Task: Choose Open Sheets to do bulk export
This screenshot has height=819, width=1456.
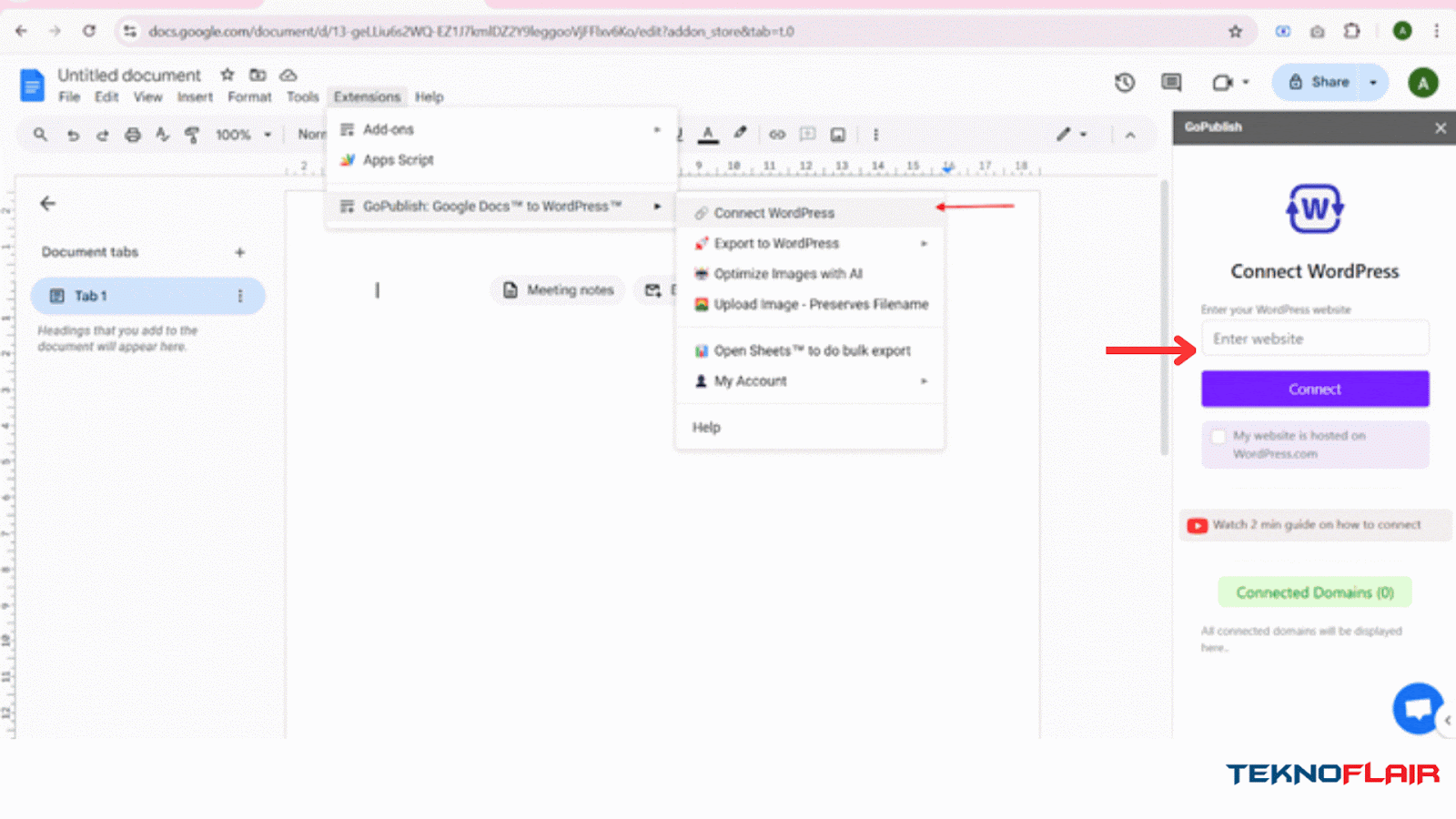Action: 809,350
